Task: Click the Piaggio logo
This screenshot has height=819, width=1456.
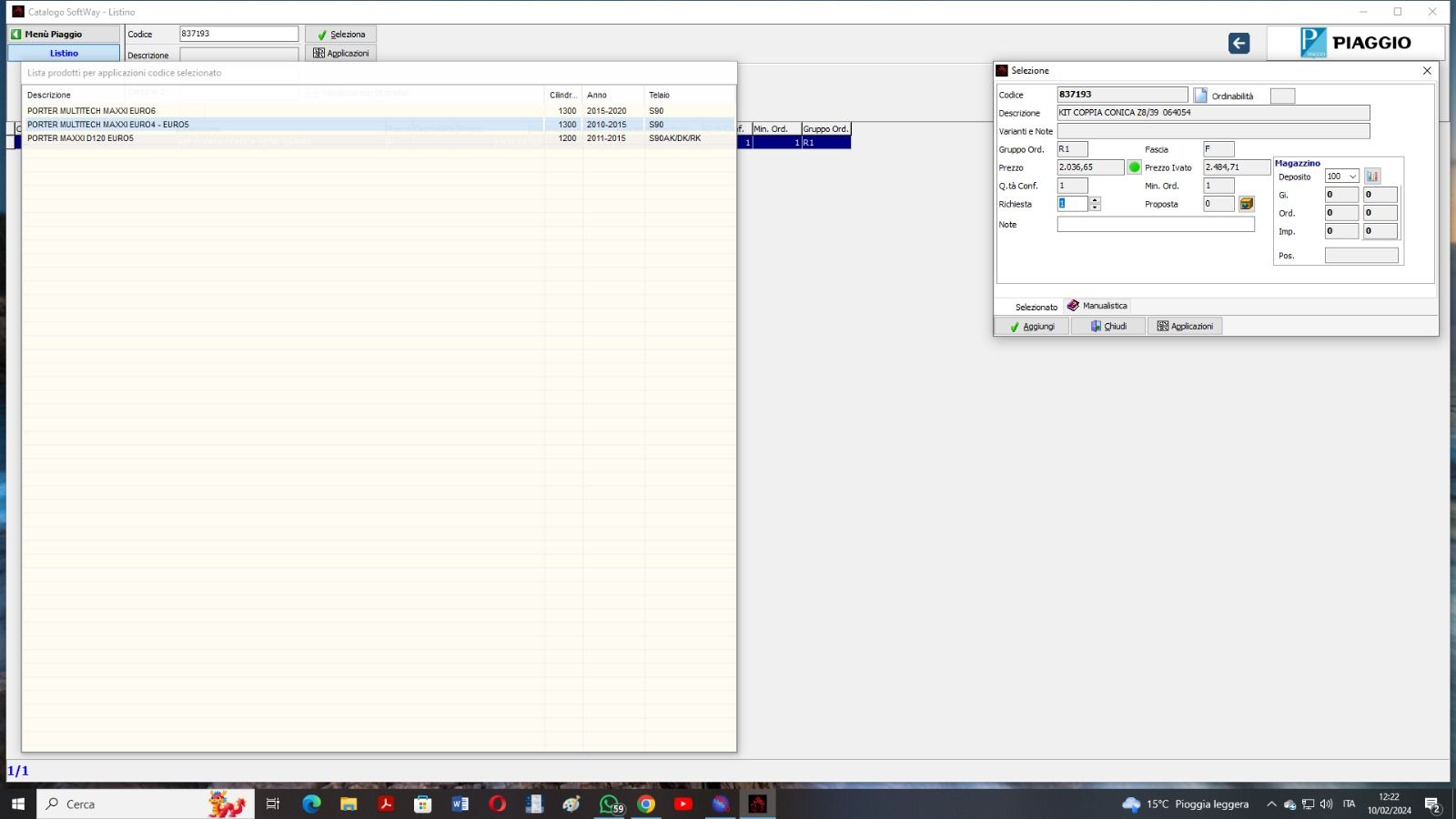Action: click(1355, 43)
